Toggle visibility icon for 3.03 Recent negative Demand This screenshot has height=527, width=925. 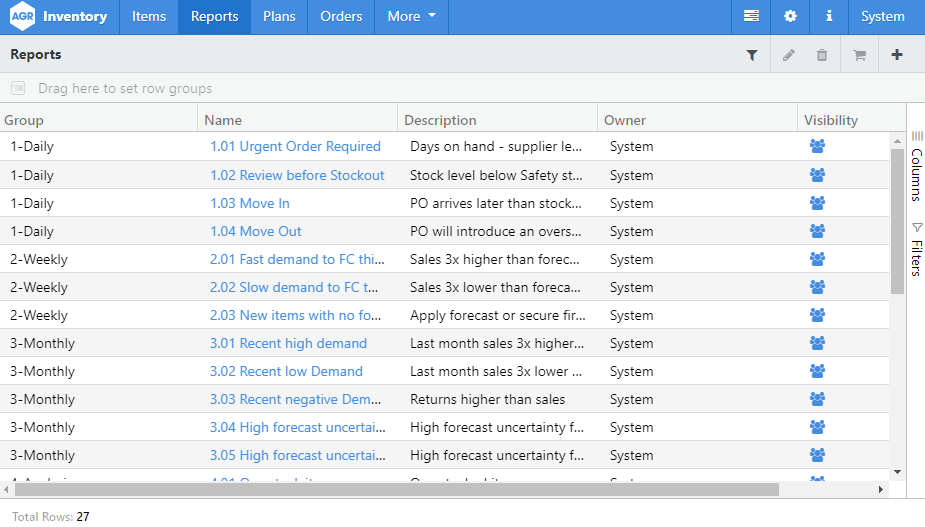pos(817,399)
